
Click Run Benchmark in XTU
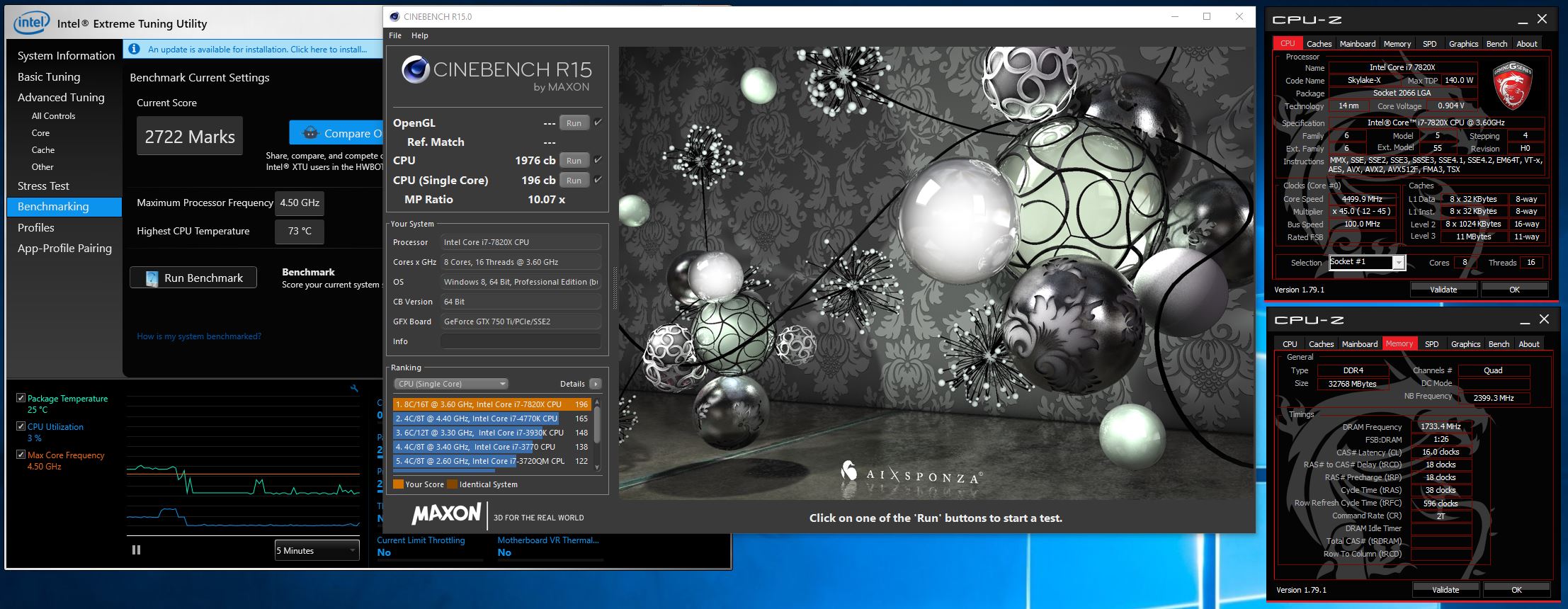193,278
